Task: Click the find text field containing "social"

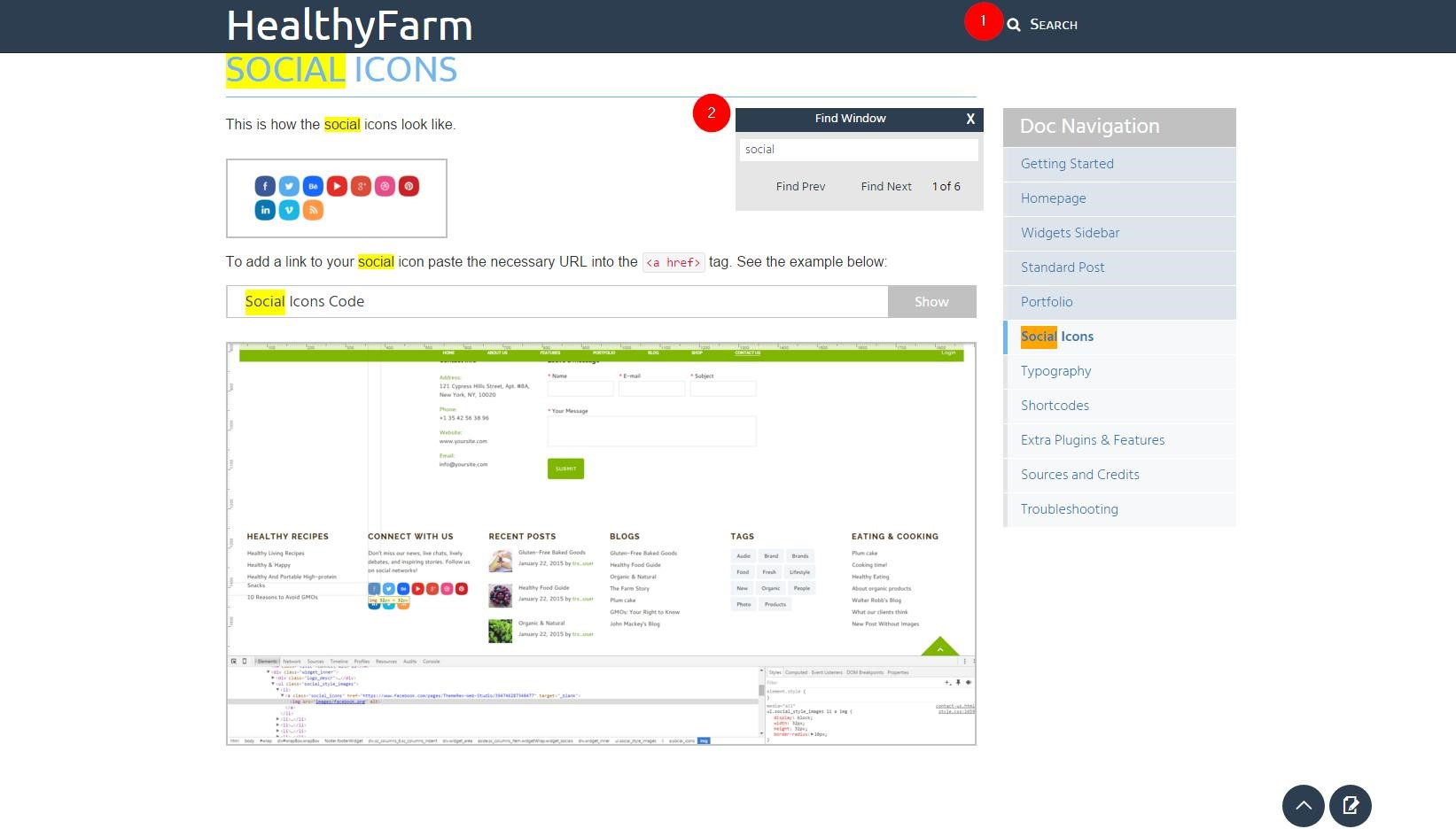Action: [x=858, y=150]
